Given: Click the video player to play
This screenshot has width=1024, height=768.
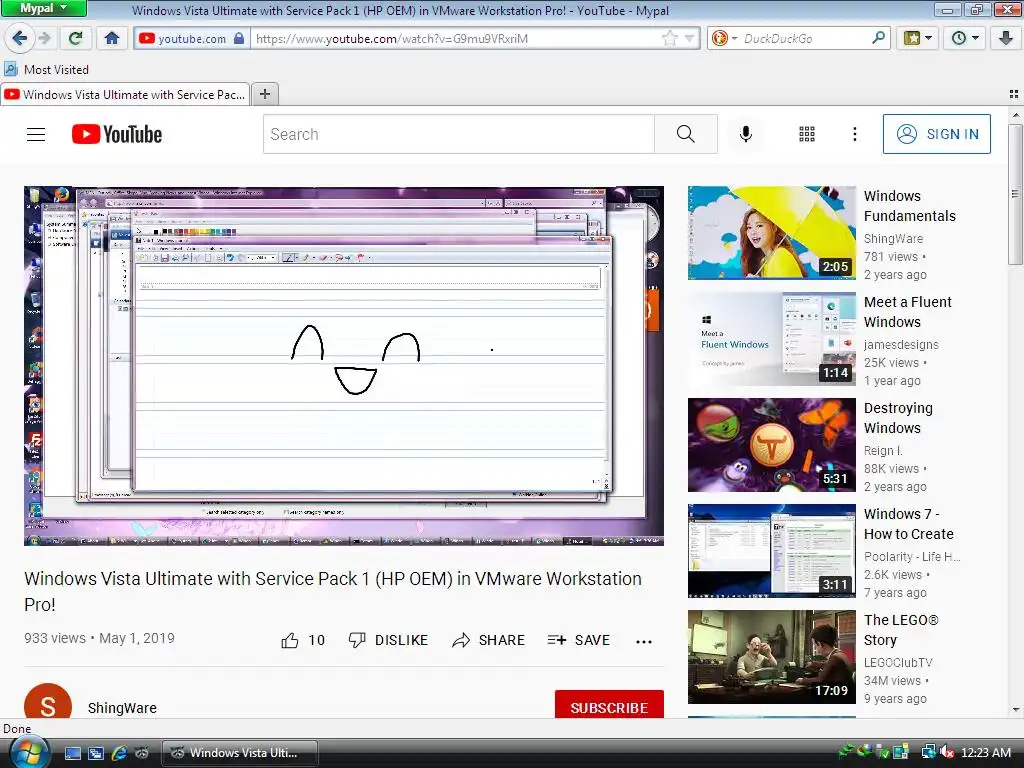Looking at the screenshot, I should click(x=344, y=366).
